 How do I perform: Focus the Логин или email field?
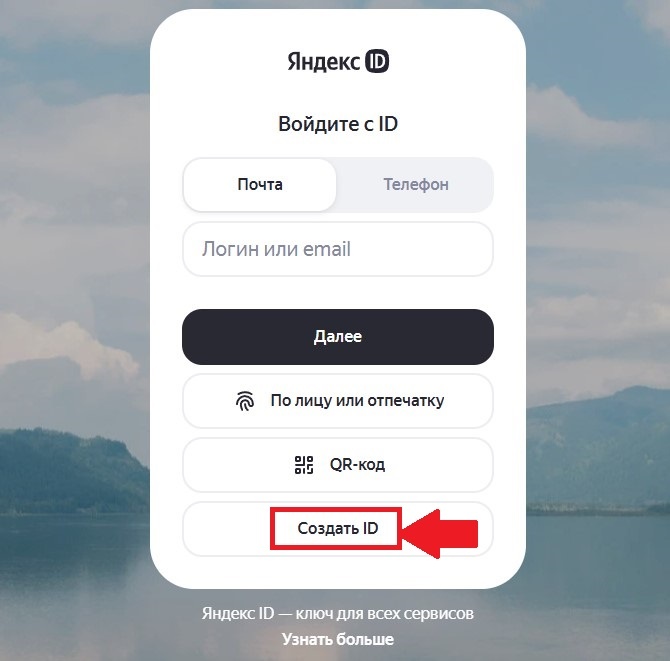(x=338, y=249)
